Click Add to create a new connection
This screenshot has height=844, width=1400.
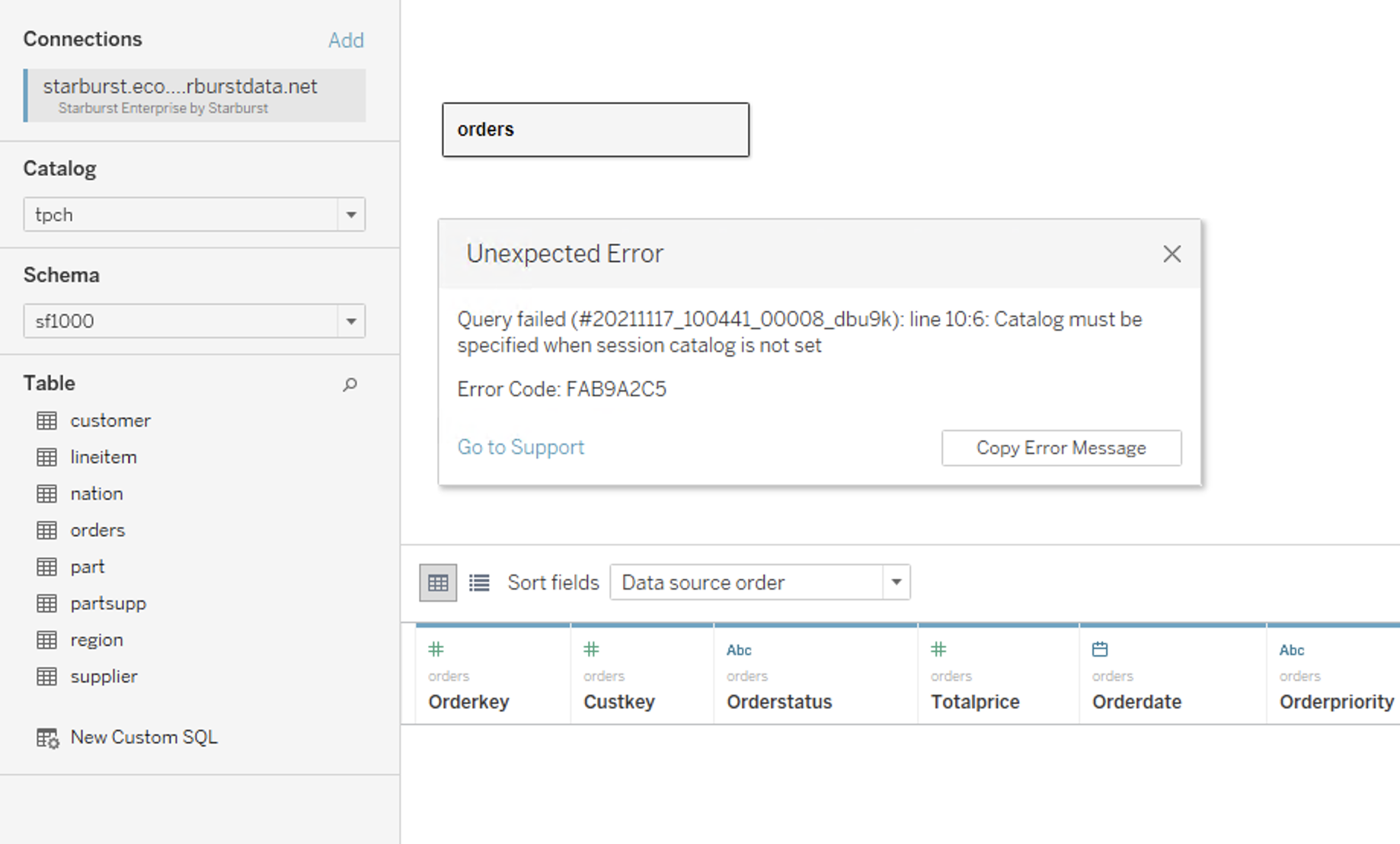tap(347, 40)
